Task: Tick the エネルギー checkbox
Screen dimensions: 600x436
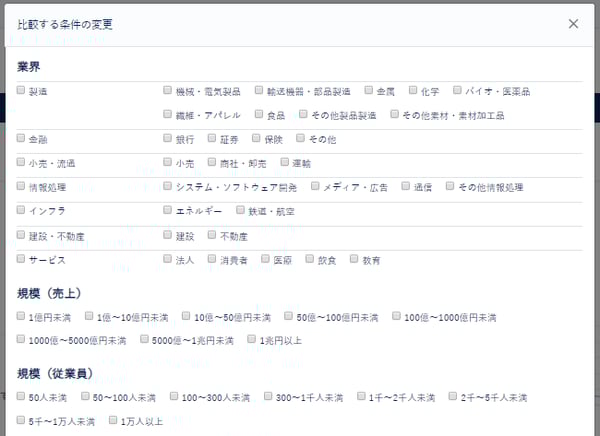Action: pos(167,210)
